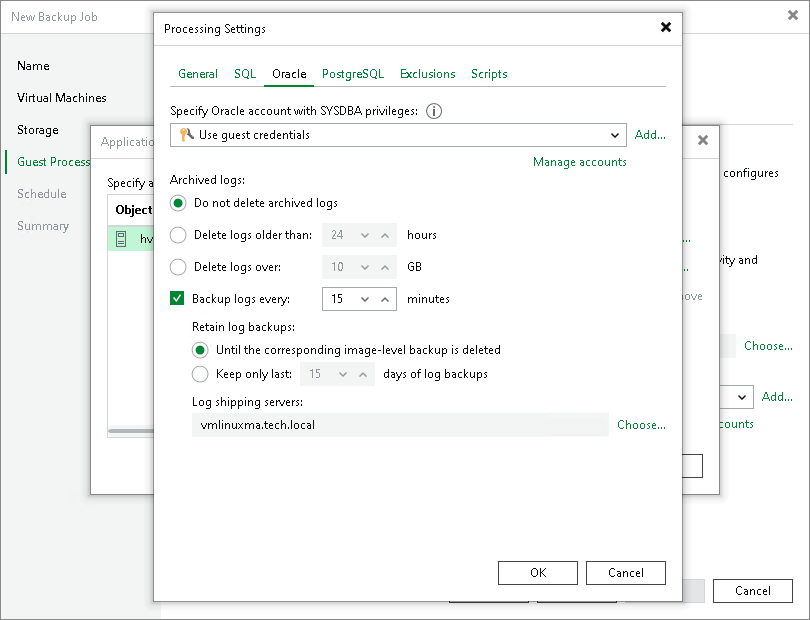The width and height of the screenshot is (810, 620).
Task: Go to Guest Processing wizard step
Action: (53, 162)
